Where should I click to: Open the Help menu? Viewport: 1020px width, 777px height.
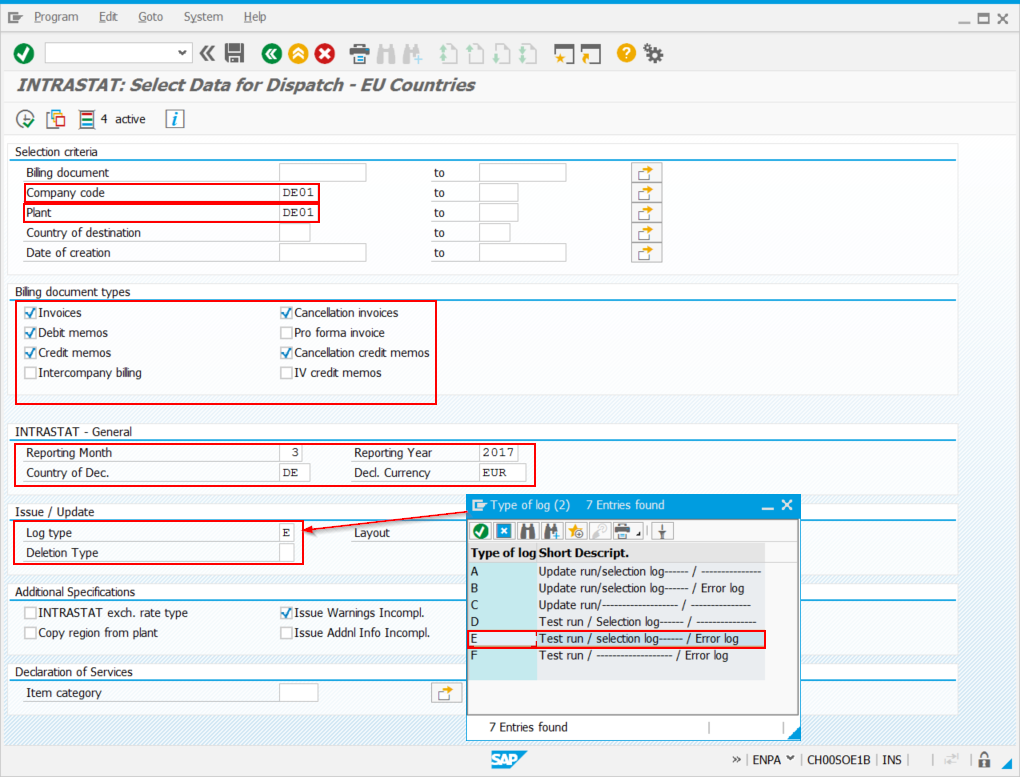pos(254,17)
